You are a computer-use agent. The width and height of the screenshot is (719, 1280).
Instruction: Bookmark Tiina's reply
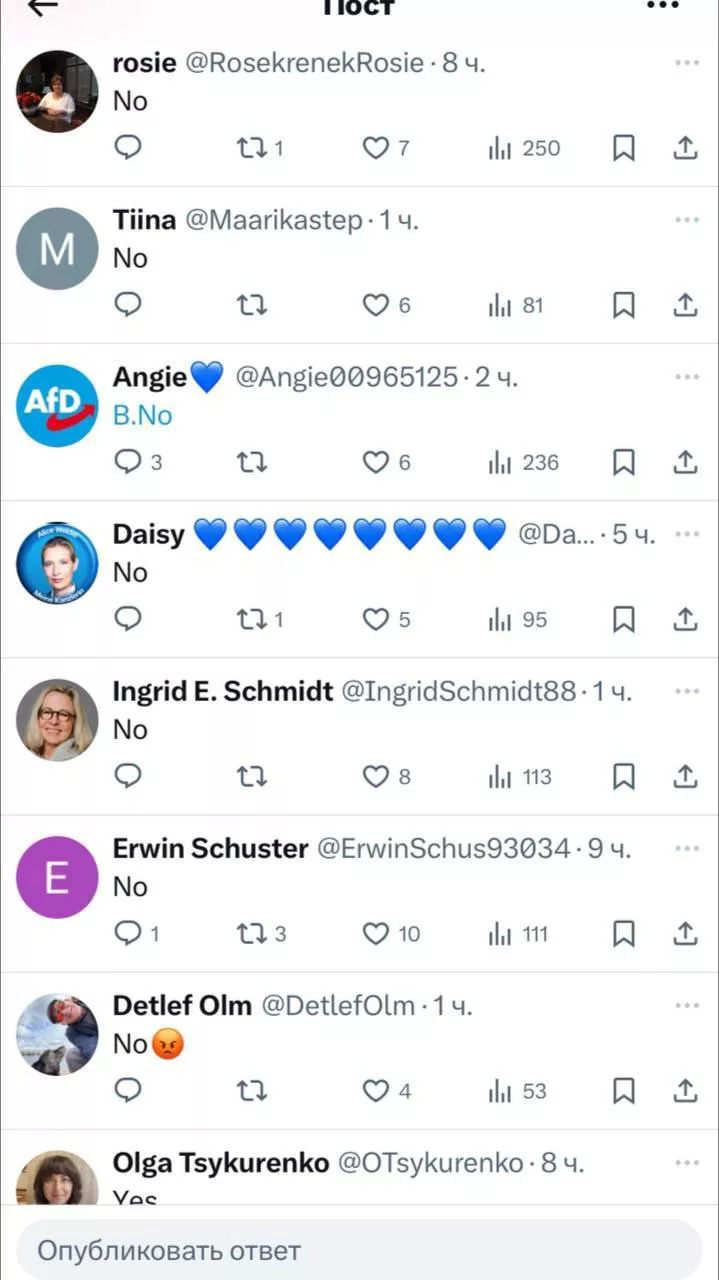point(623,305)
